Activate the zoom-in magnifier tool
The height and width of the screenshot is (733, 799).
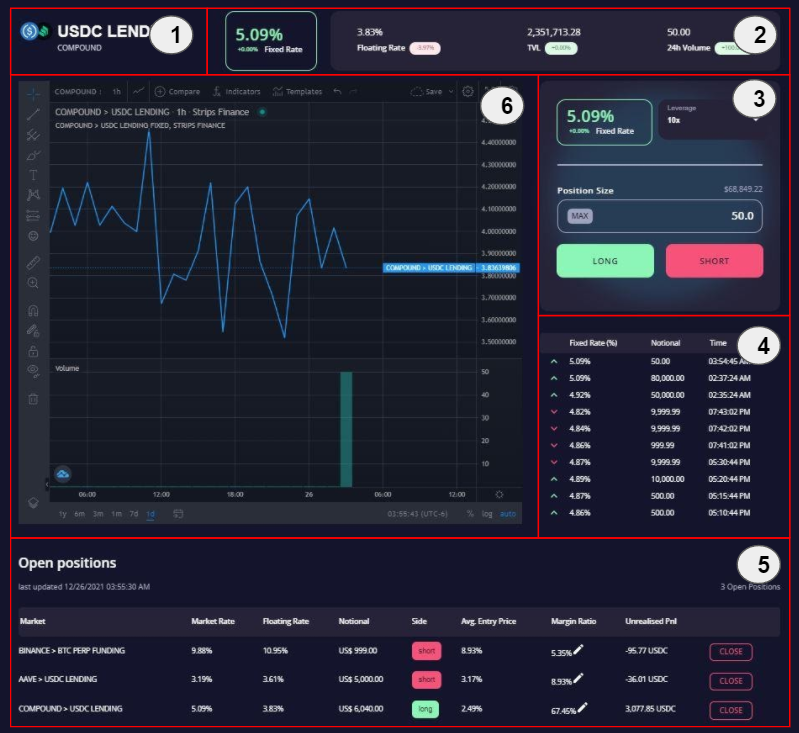click(x=34, y=283)
